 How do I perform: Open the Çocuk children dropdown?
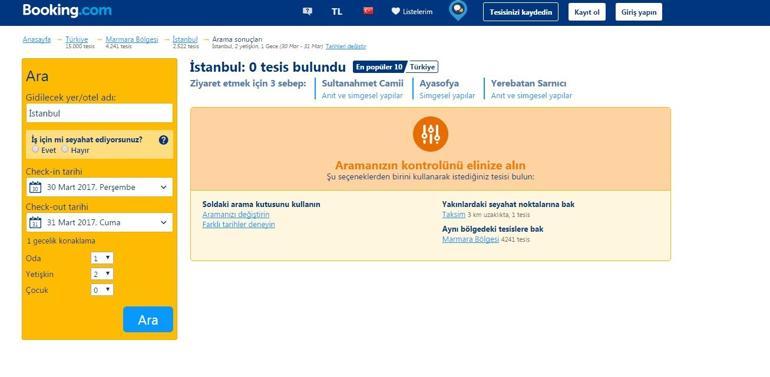(102, 290)
